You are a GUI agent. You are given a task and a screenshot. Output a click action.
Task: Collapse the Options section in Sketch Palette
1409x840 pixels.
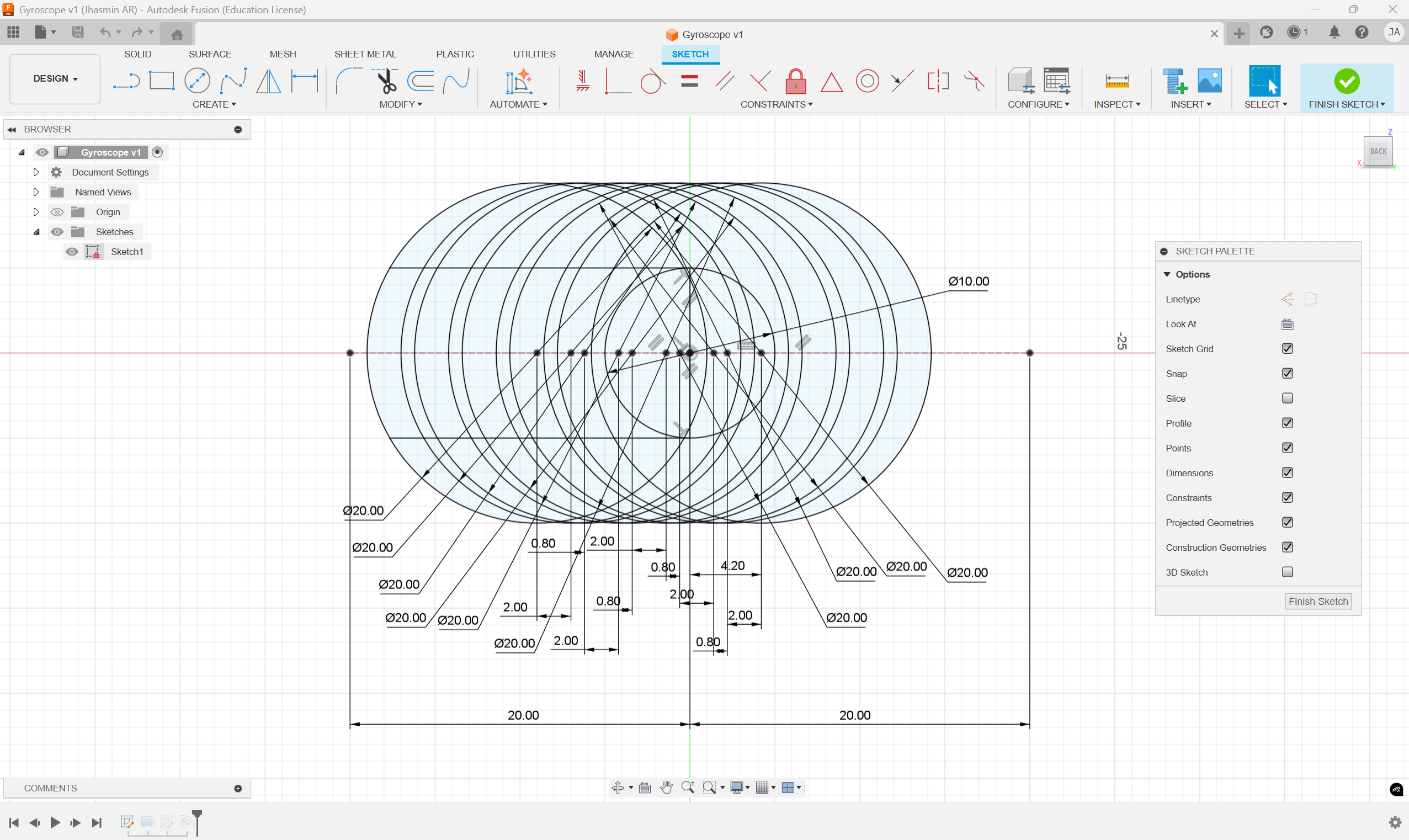[x=1166, y=274]
